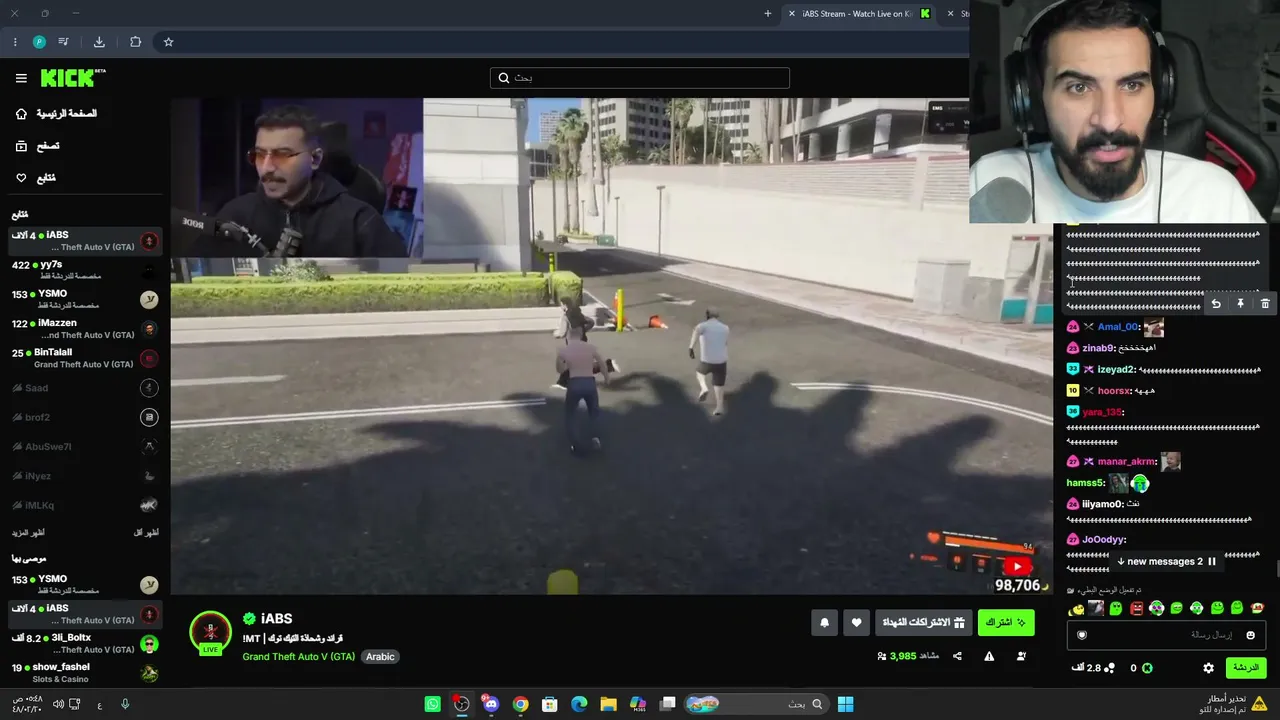The height and width of the screenshot is (720, 1280).
Task: Open 3li_Boltx recommended channel
Action: pyautogui.click(x=85, y=643)
